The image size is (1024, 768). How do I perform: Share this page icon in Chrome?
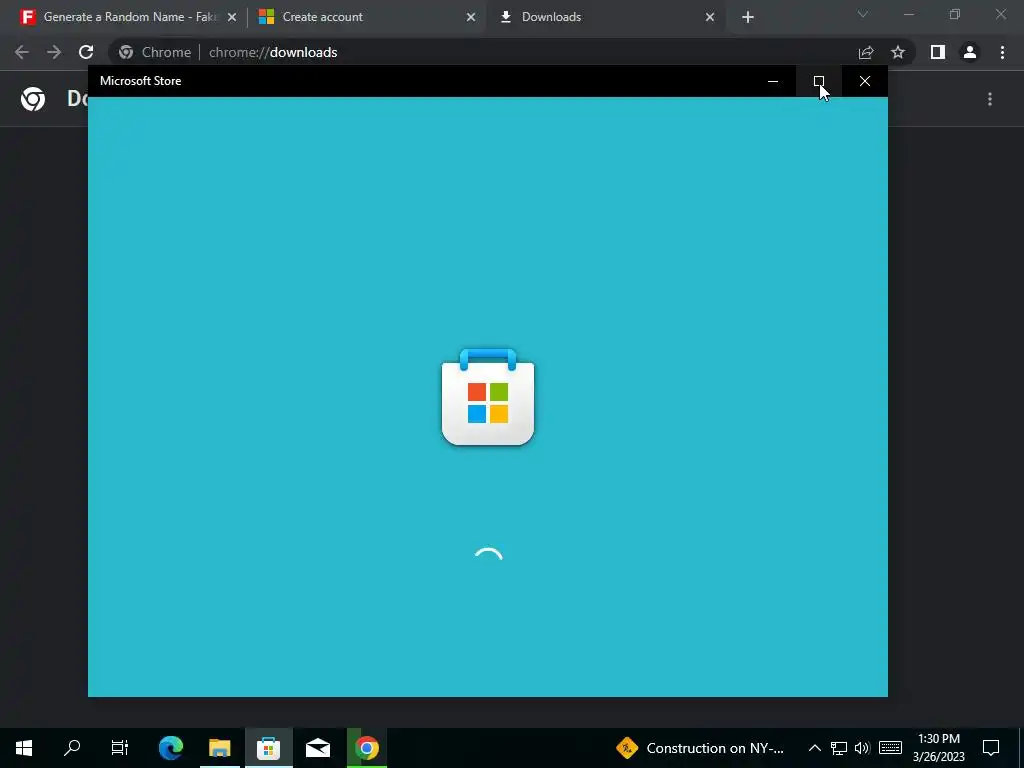click(866, 52)
